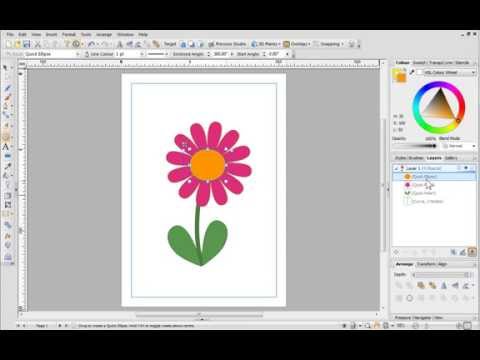The width and height of the screenshot is (480, 360).
Task: Switch to the Colour tab
Action: [x=402, y=63]
